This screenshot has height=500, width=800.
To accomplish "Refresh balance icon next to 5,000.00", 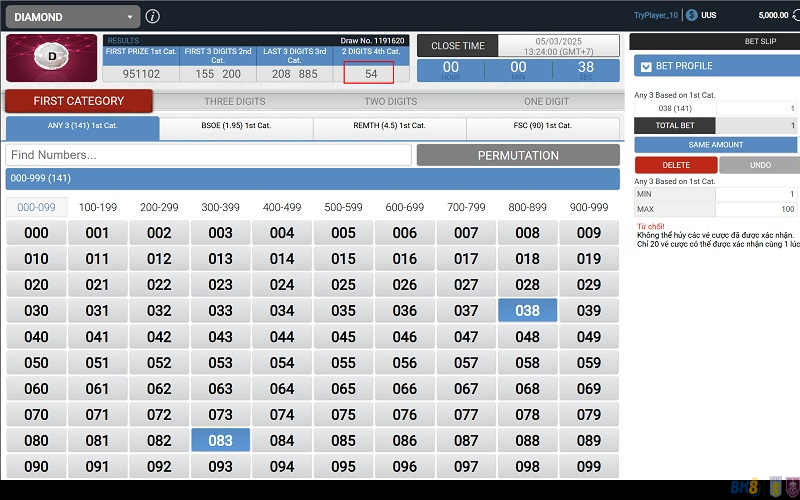I will tap(797, 16).
